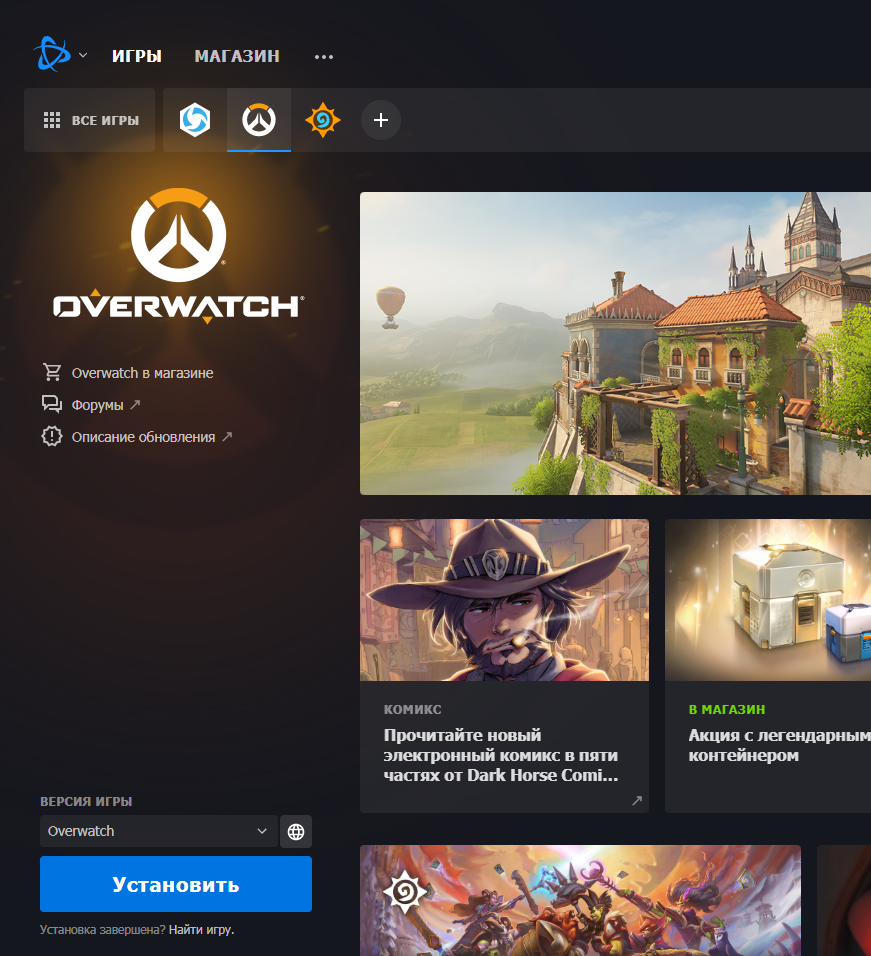Click the patch notes exclamation icon
Screen dimensions: 871x956
pyautogui.click(x=52, y=437)
